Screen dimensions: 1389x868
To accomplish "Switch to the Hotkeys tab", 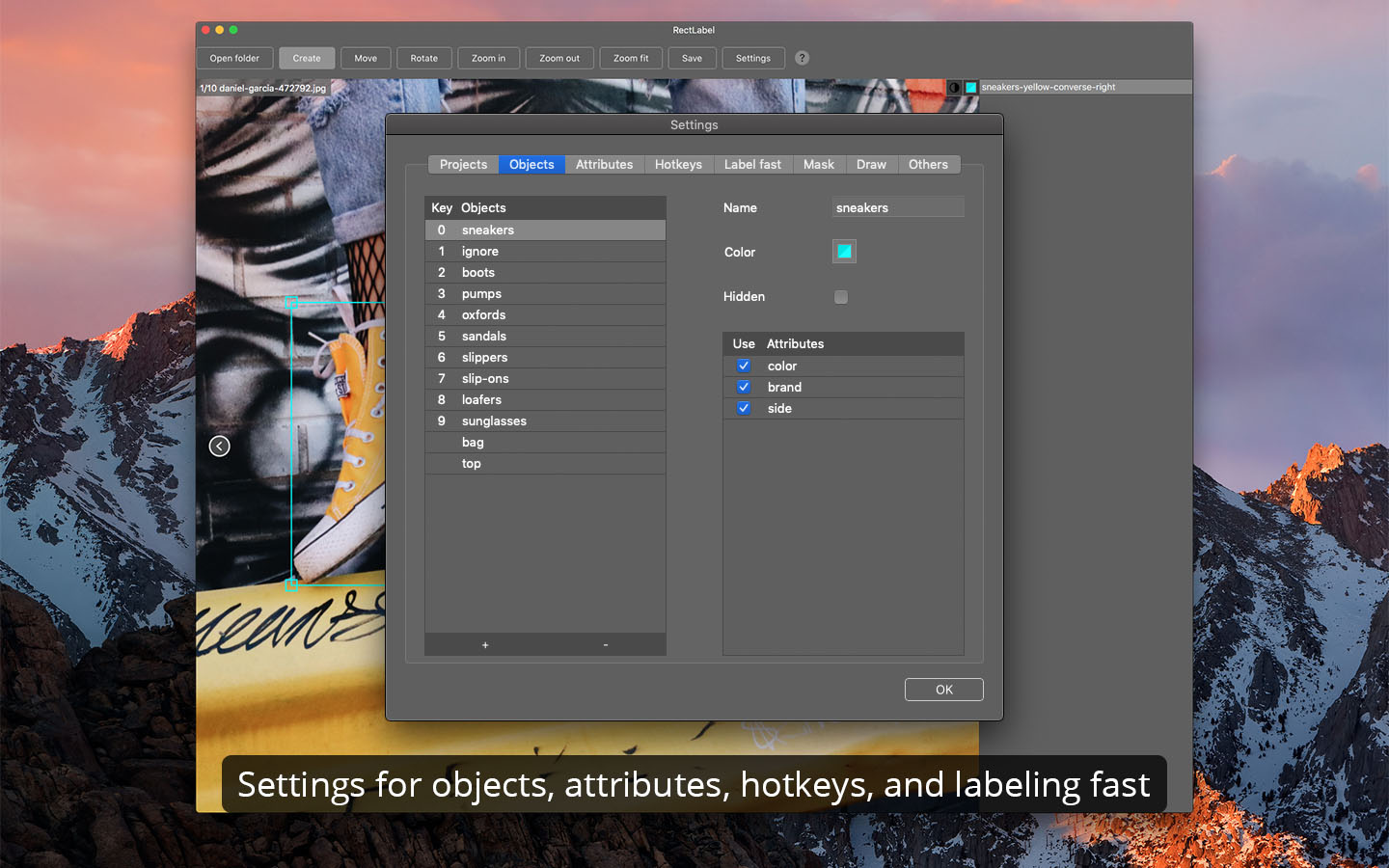I will pyautogui.click(x=678, y=164).
